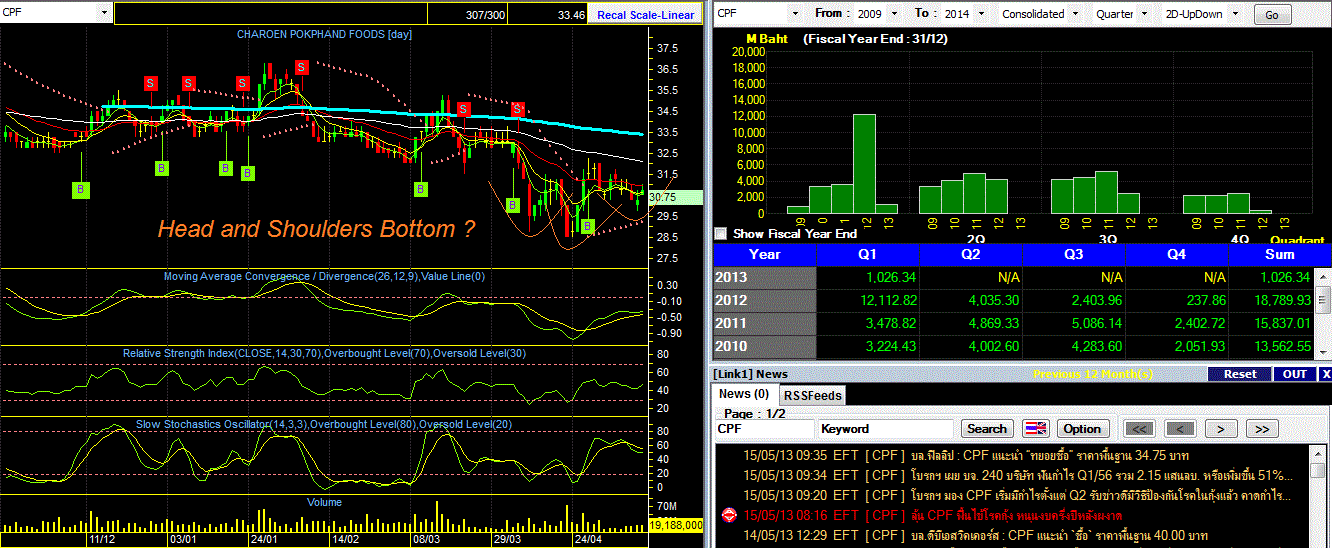Click the Q2 column header
The height and width of the screenshot is (548, 1332).
click(x=972, y=254)
